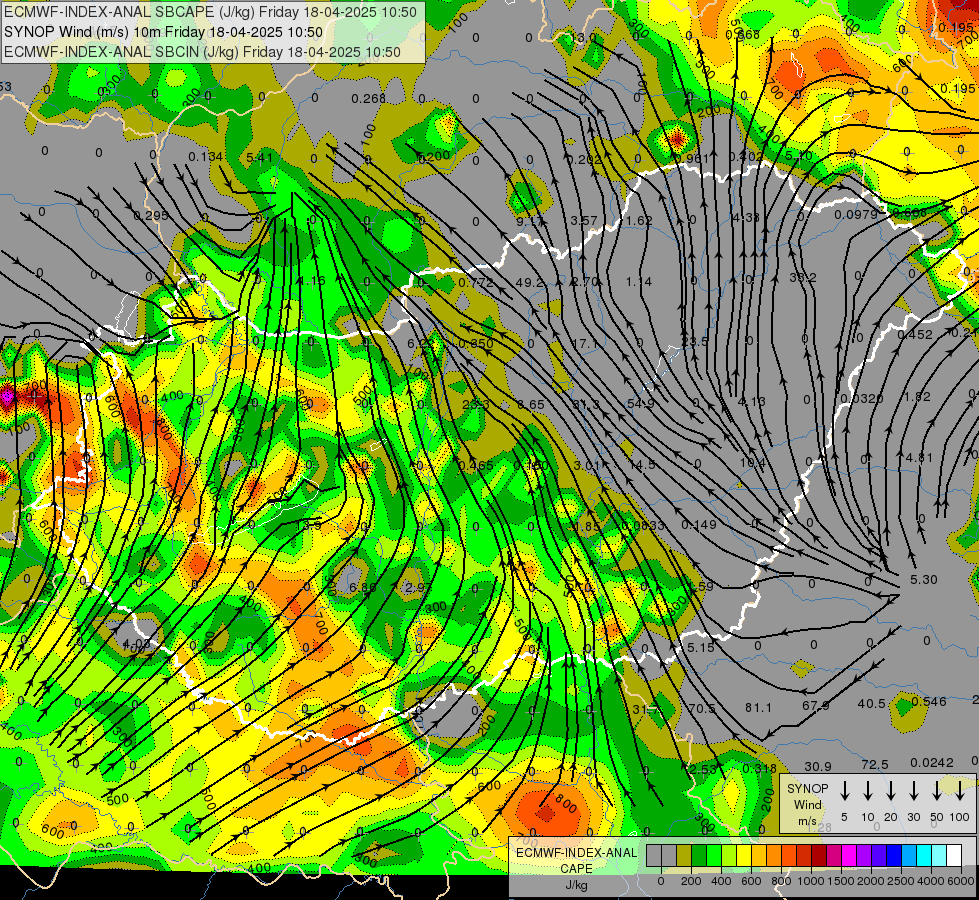Image resolution: width=979 pixels, height=900 pixels.
Task: Click the map value 5.15
Action: pos(701,648)
